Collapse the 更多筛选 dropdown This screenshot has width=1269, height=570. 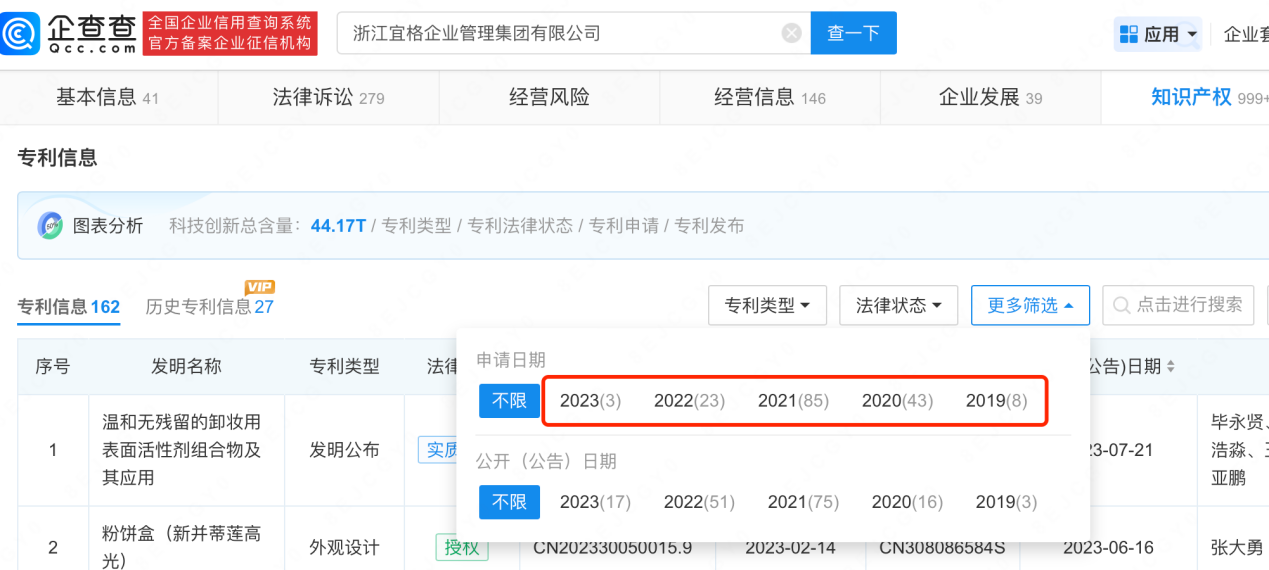tap(1030, 306)
